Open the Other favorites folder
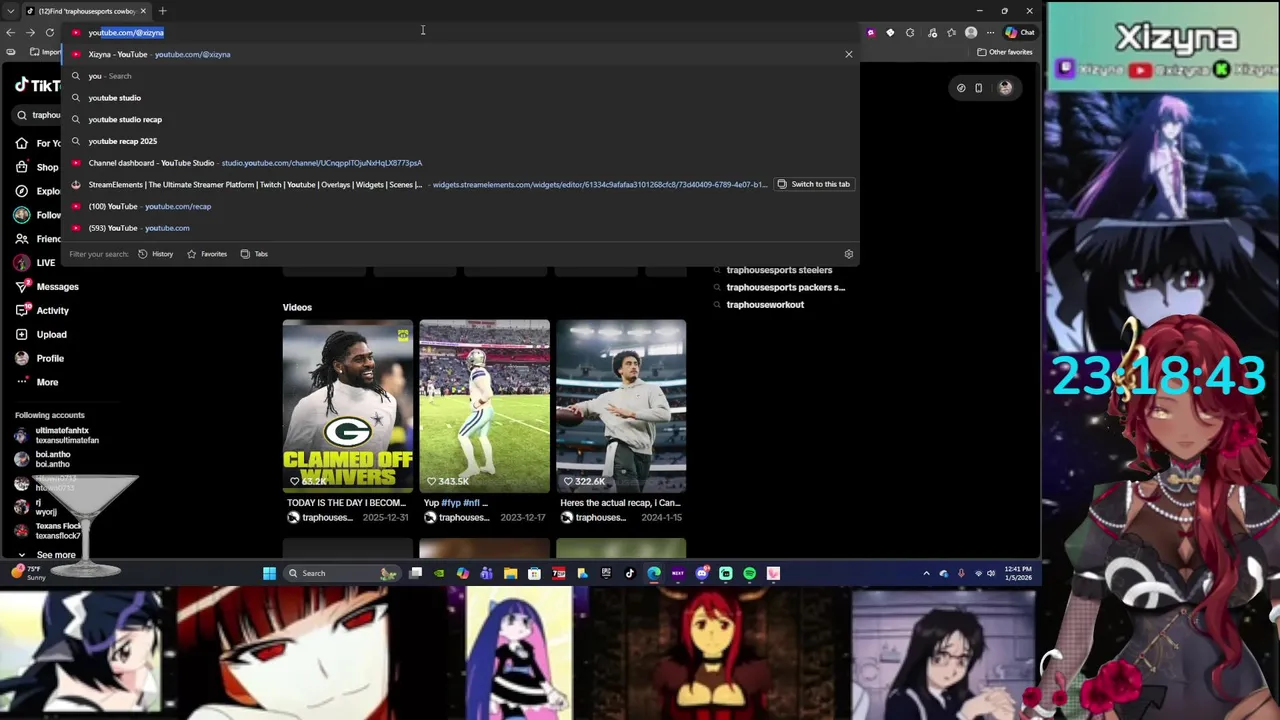 (x=1005, y=52)
